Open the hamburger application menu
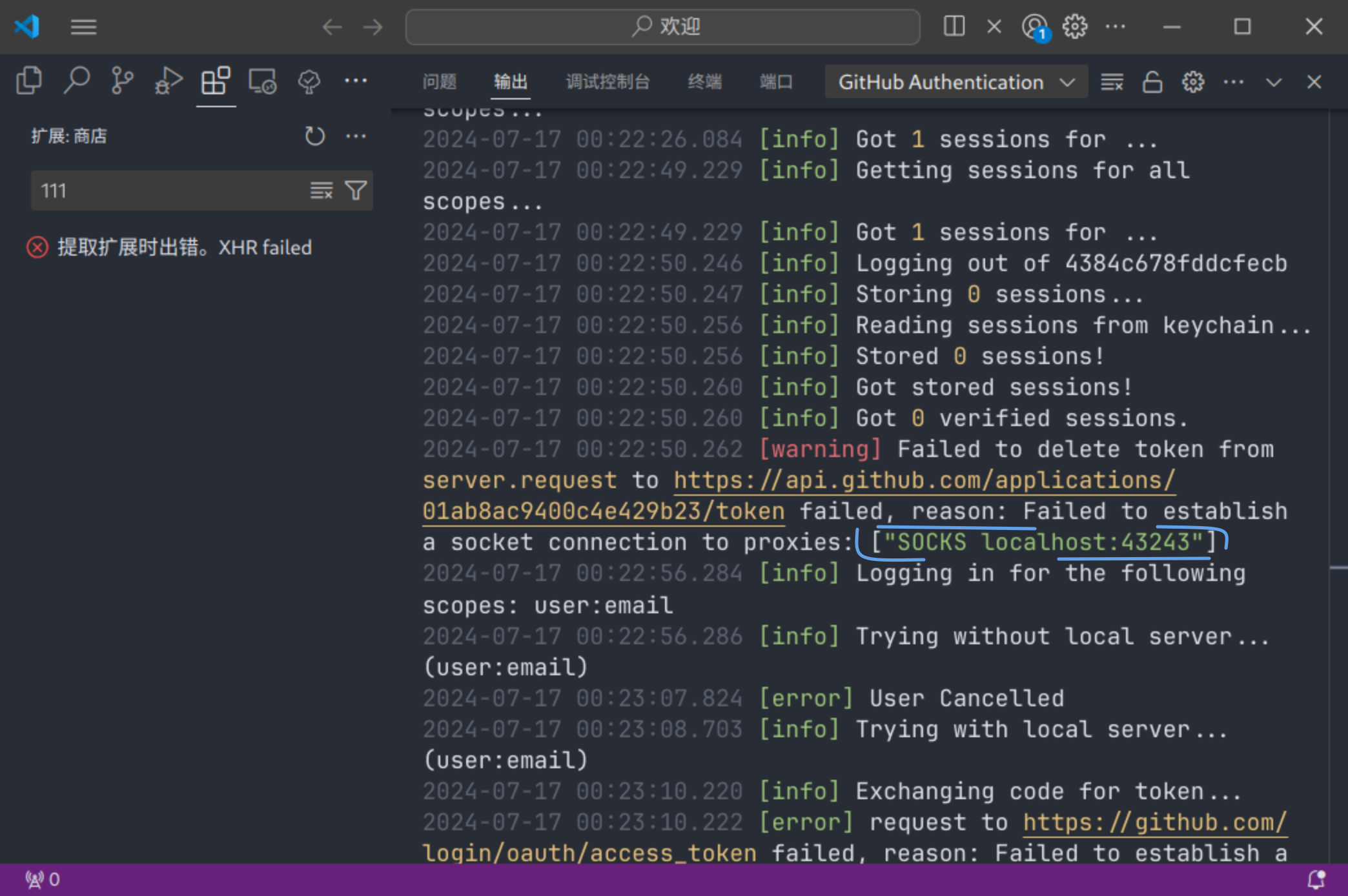The image size is (1348, 896). [83, 27]
